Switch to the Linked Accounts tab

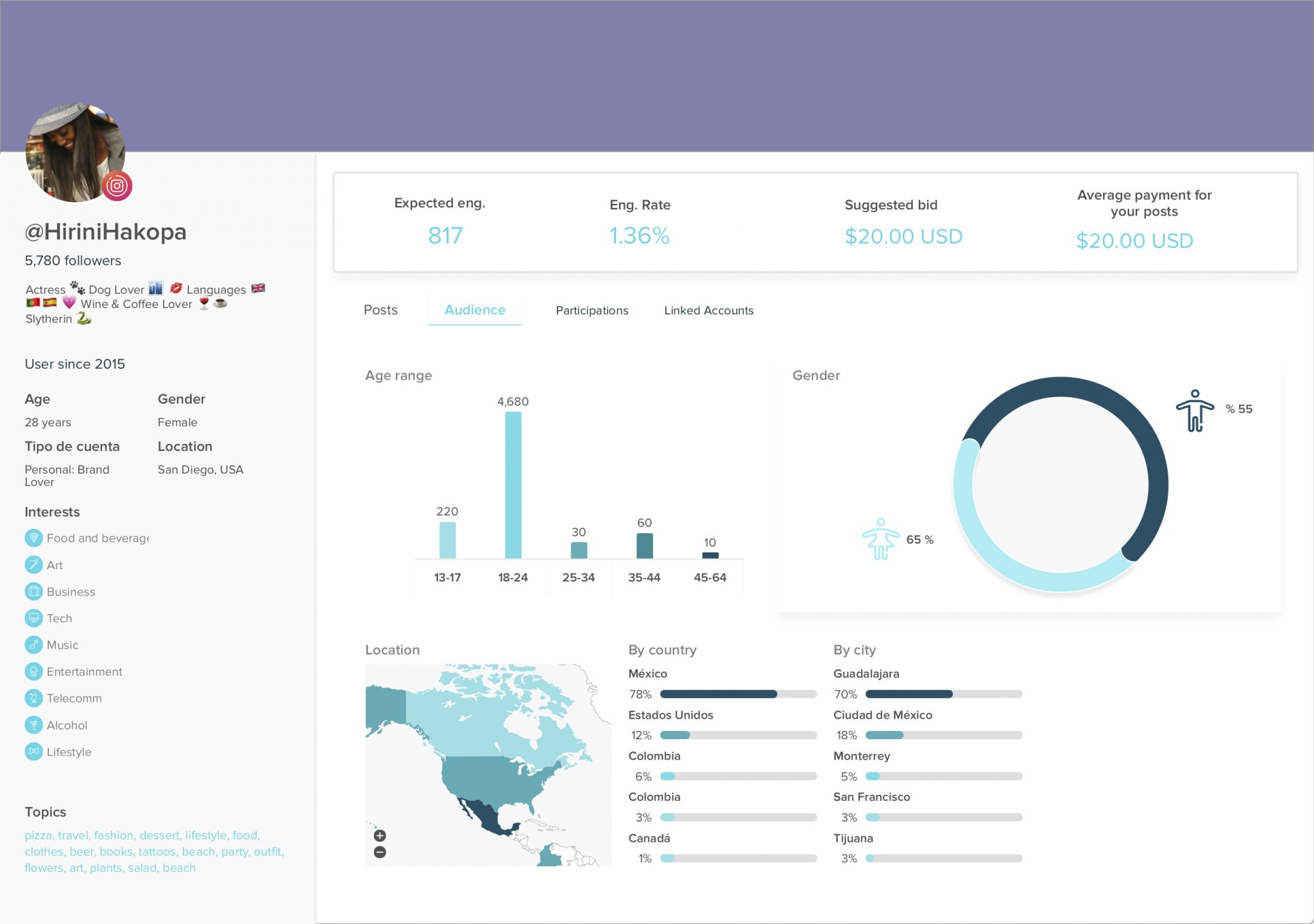(x=709, y=310)
